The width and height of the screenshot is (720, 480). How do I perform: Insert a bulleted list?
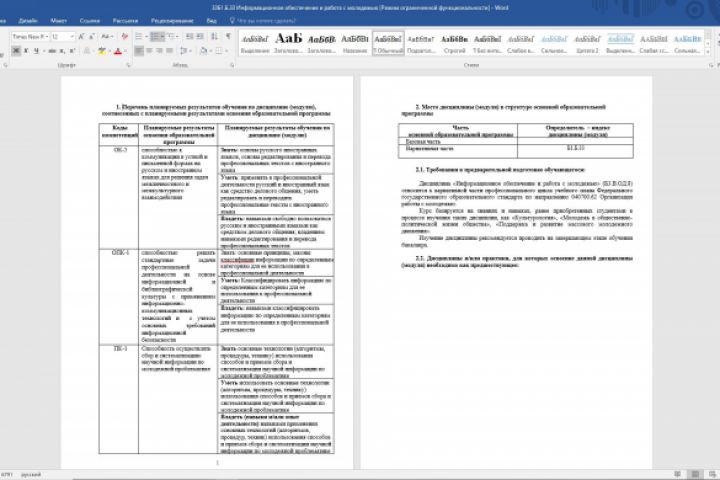point(140,36)
